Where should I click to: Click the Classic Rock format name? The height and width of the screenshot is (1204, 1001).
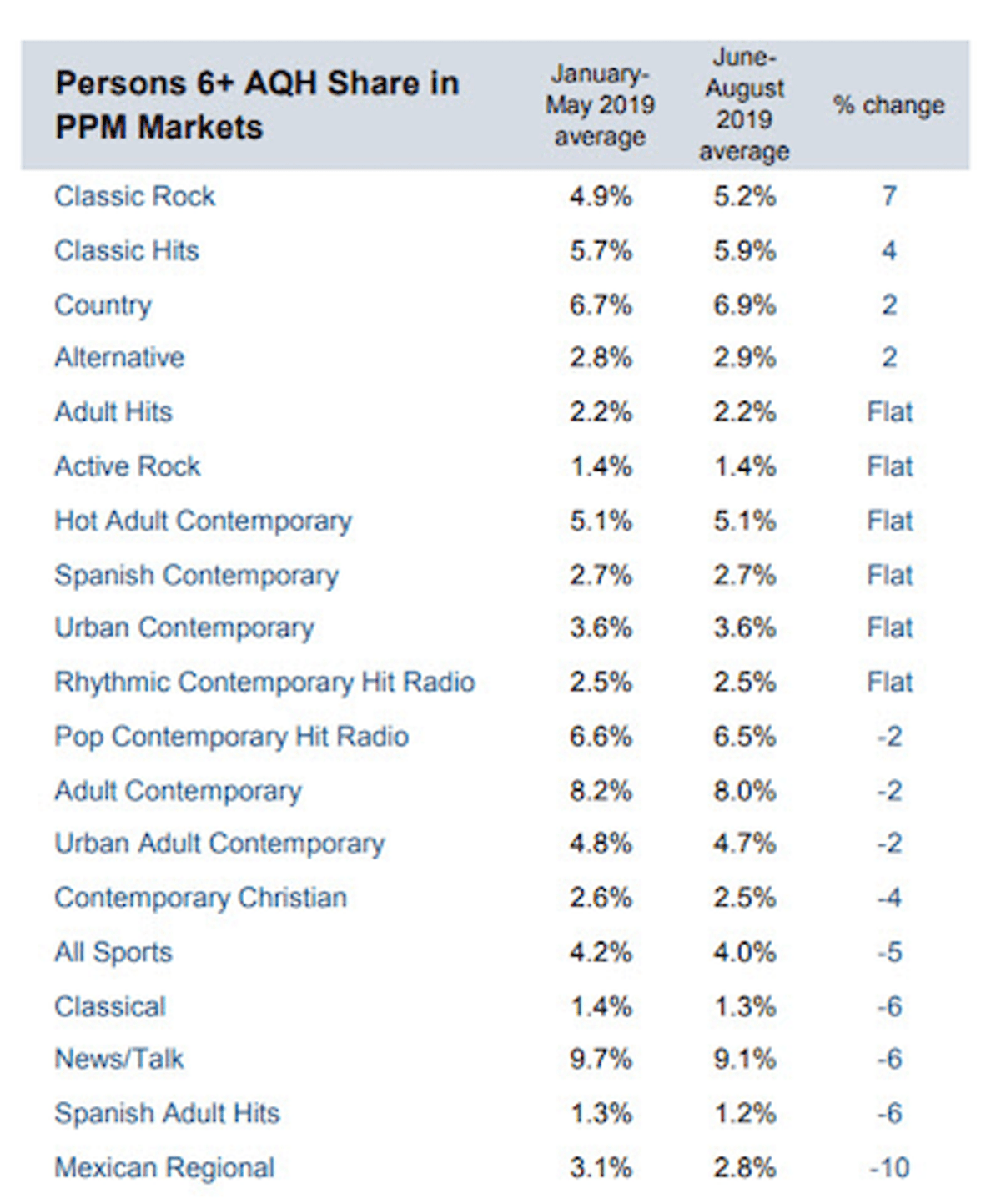point(134,196)
